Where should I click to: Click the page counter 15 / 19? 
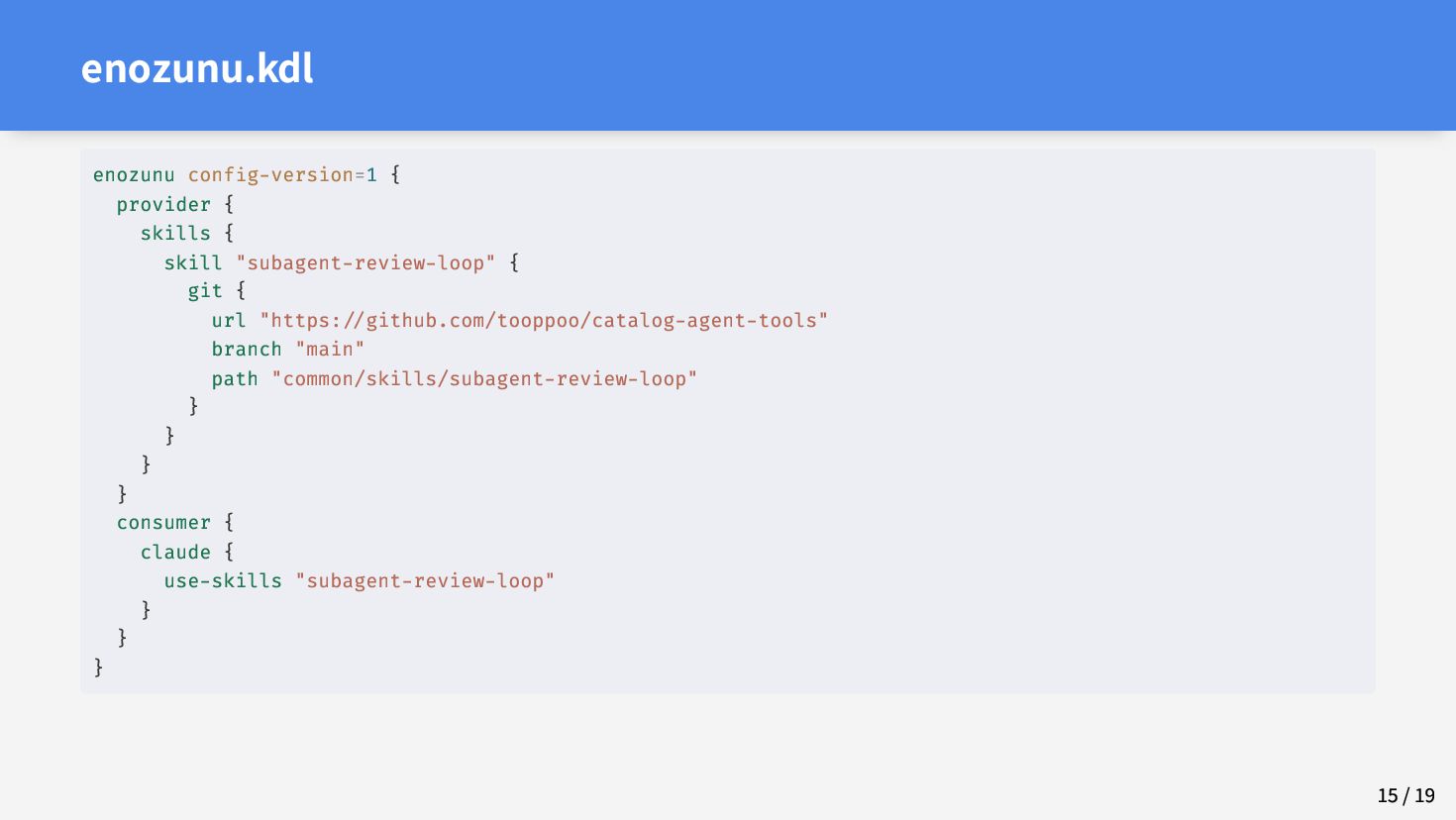click(1405, 795)
